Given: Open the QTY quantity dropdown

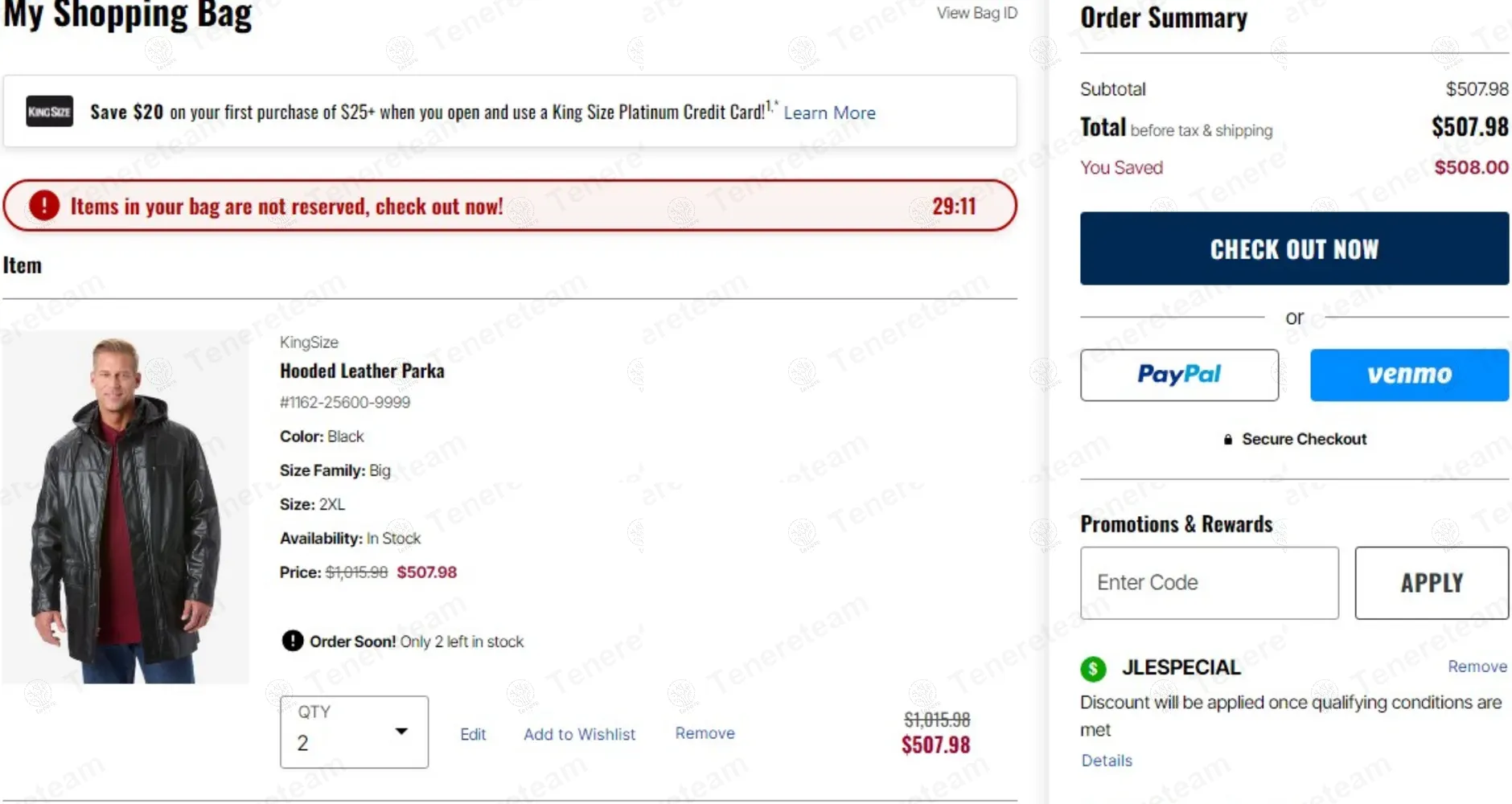Looking at the screenshot, I should pyautogui.click(x=354, y=732).
